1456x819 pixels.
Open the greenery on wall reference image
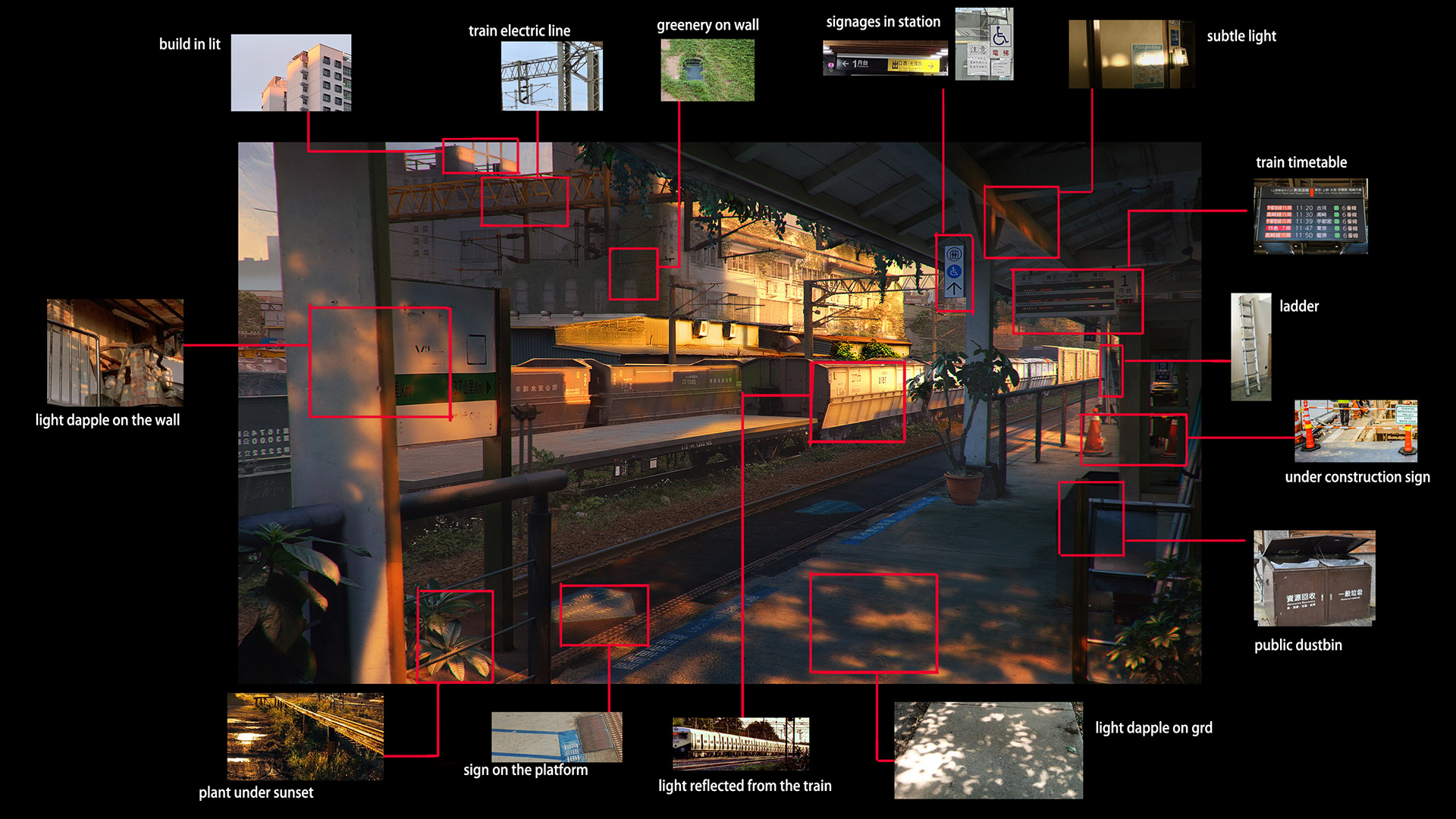(x=707, y=70)
